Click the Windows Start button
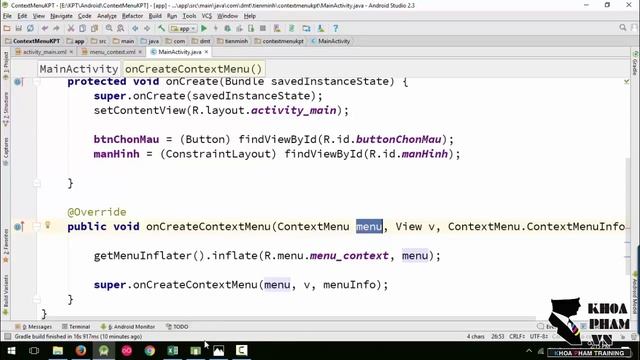This screenshot has width=640, height=360. click(11, 351)
